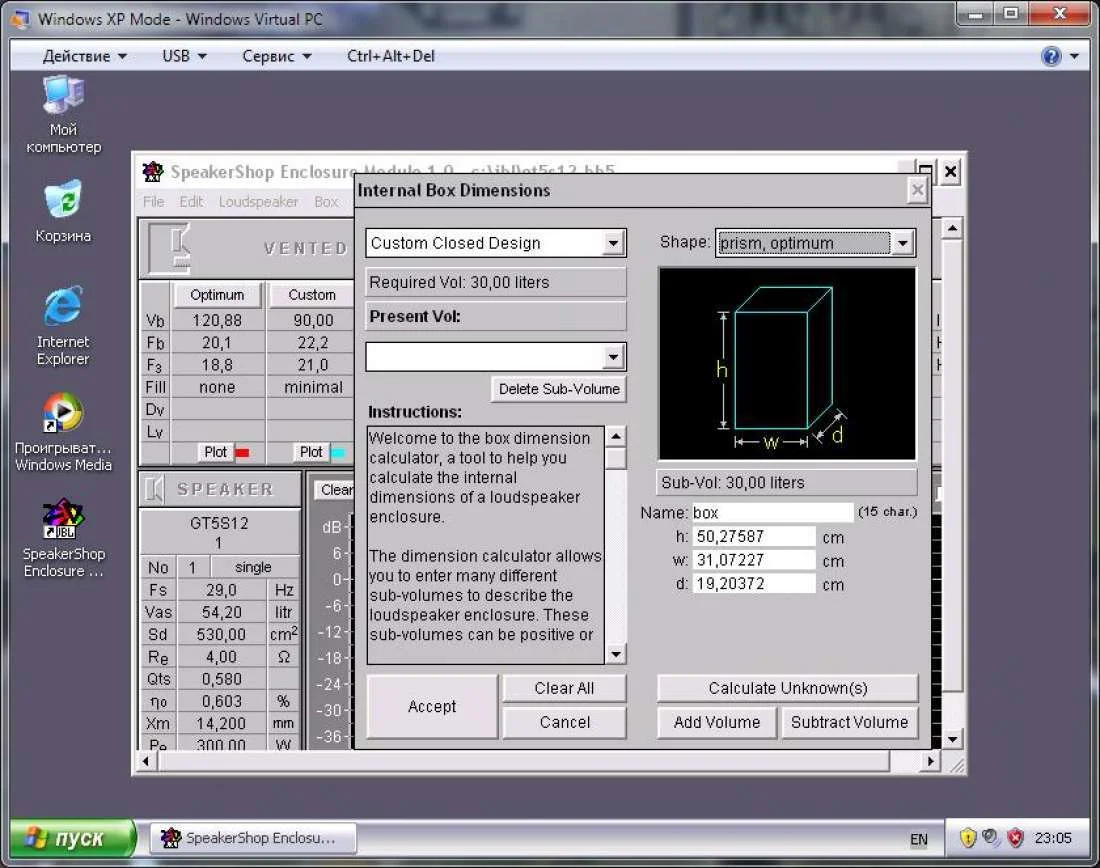The image size is (1100, 868).
Task: Click the Accept button
Action: (x=432, y=706)
